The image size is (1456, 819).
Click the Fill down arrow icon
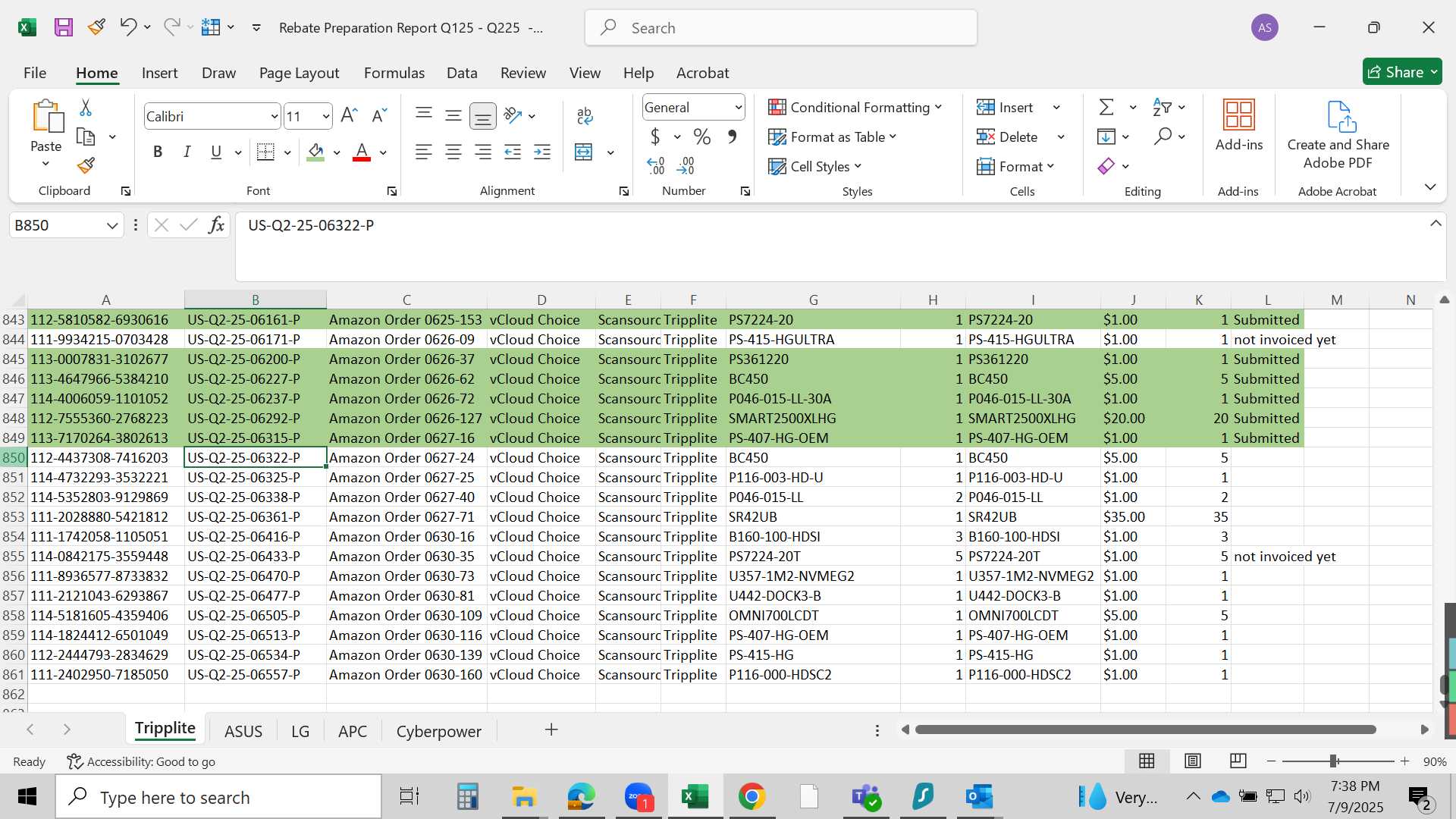pyautogui.click(x=1106, y=136)
